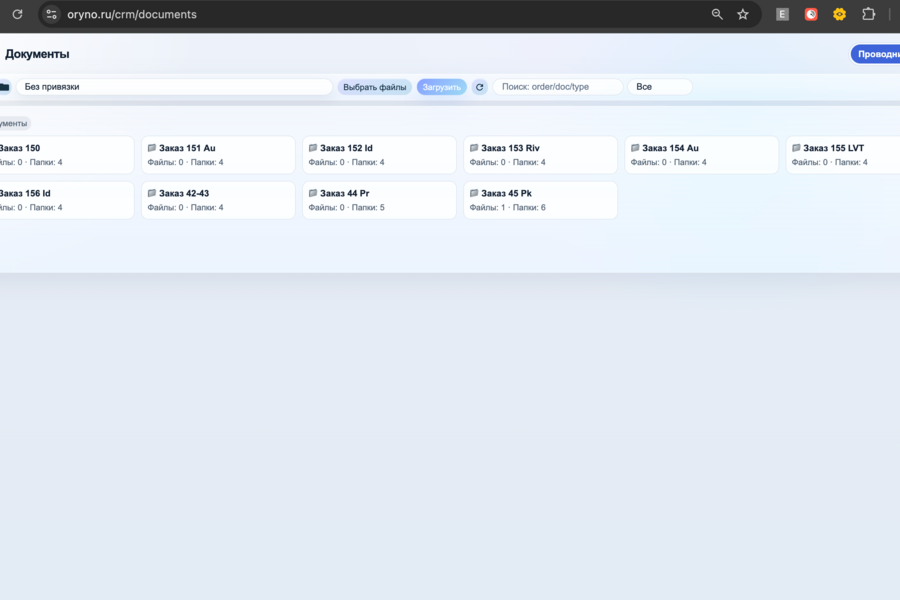Viewport: 900px width, 600px height.
Task: Refresh the documents list with the reload icon
Action: coord(479,87)
